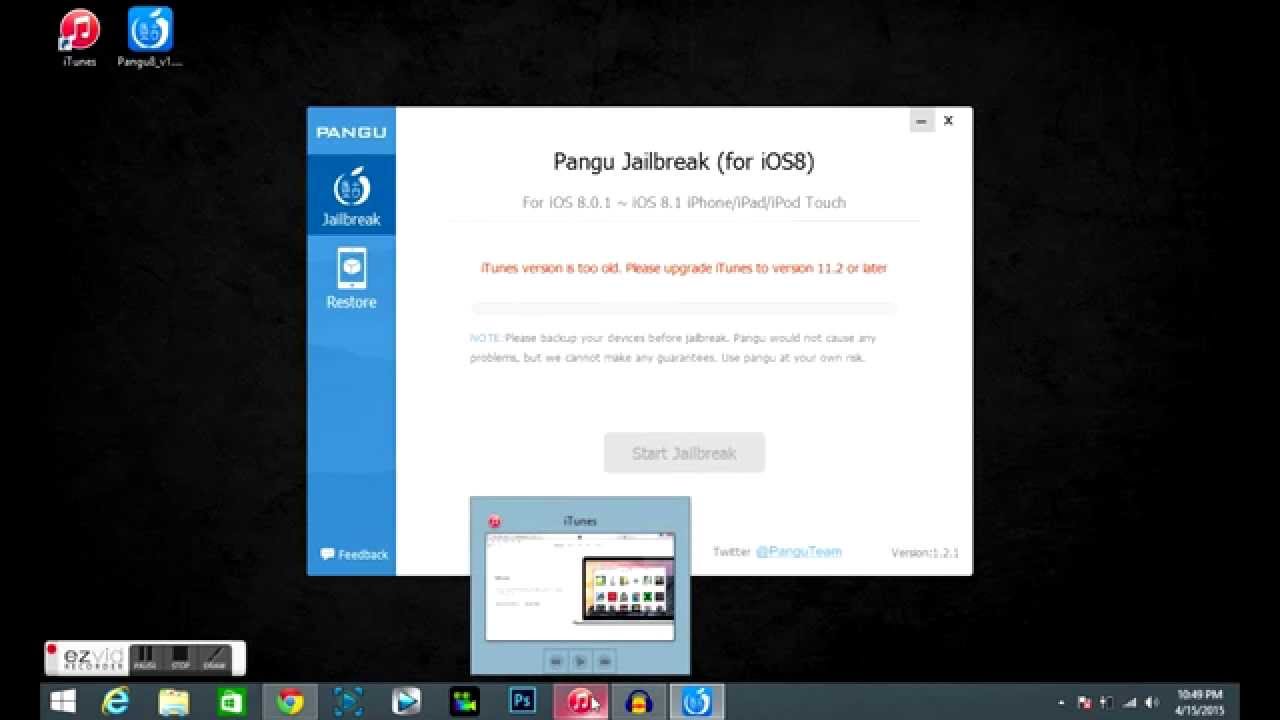Open the Pangu8 desktop shortcut
1280x720 pixels.
pyautogui.click(x=150, y=38)
